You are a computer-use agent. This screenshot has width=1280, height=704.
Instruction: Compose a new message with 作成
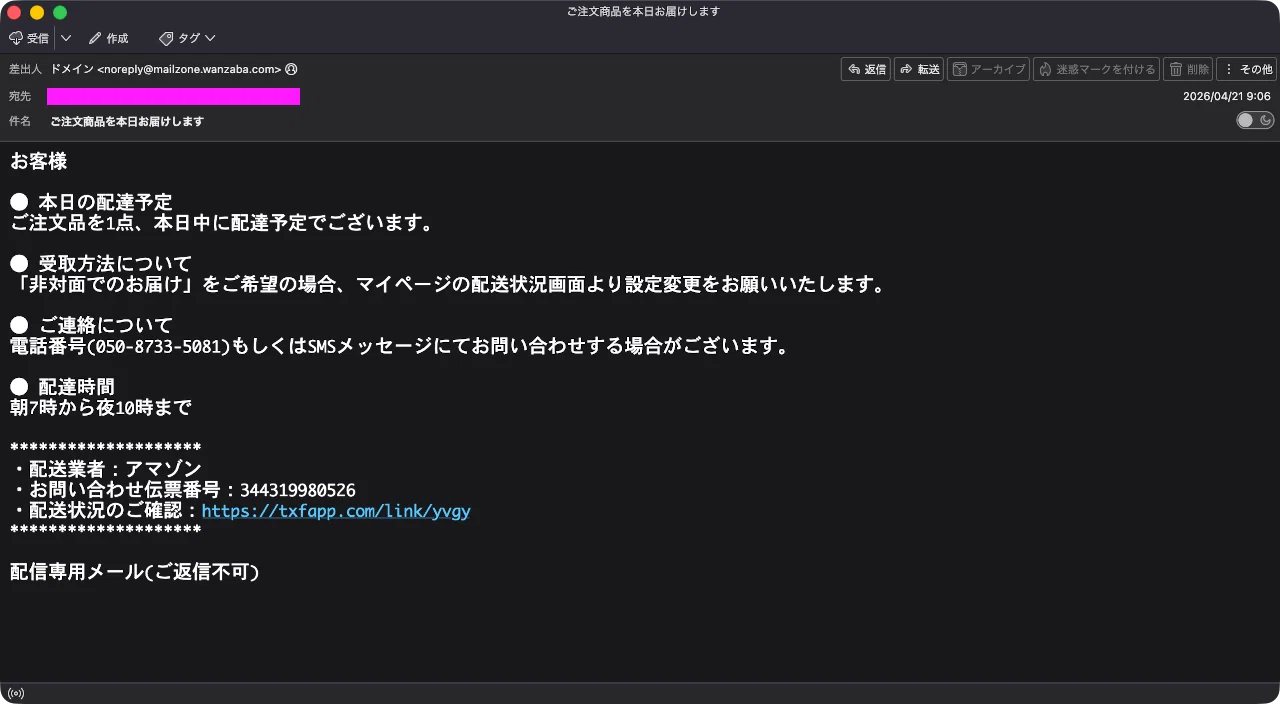[108, 38]
